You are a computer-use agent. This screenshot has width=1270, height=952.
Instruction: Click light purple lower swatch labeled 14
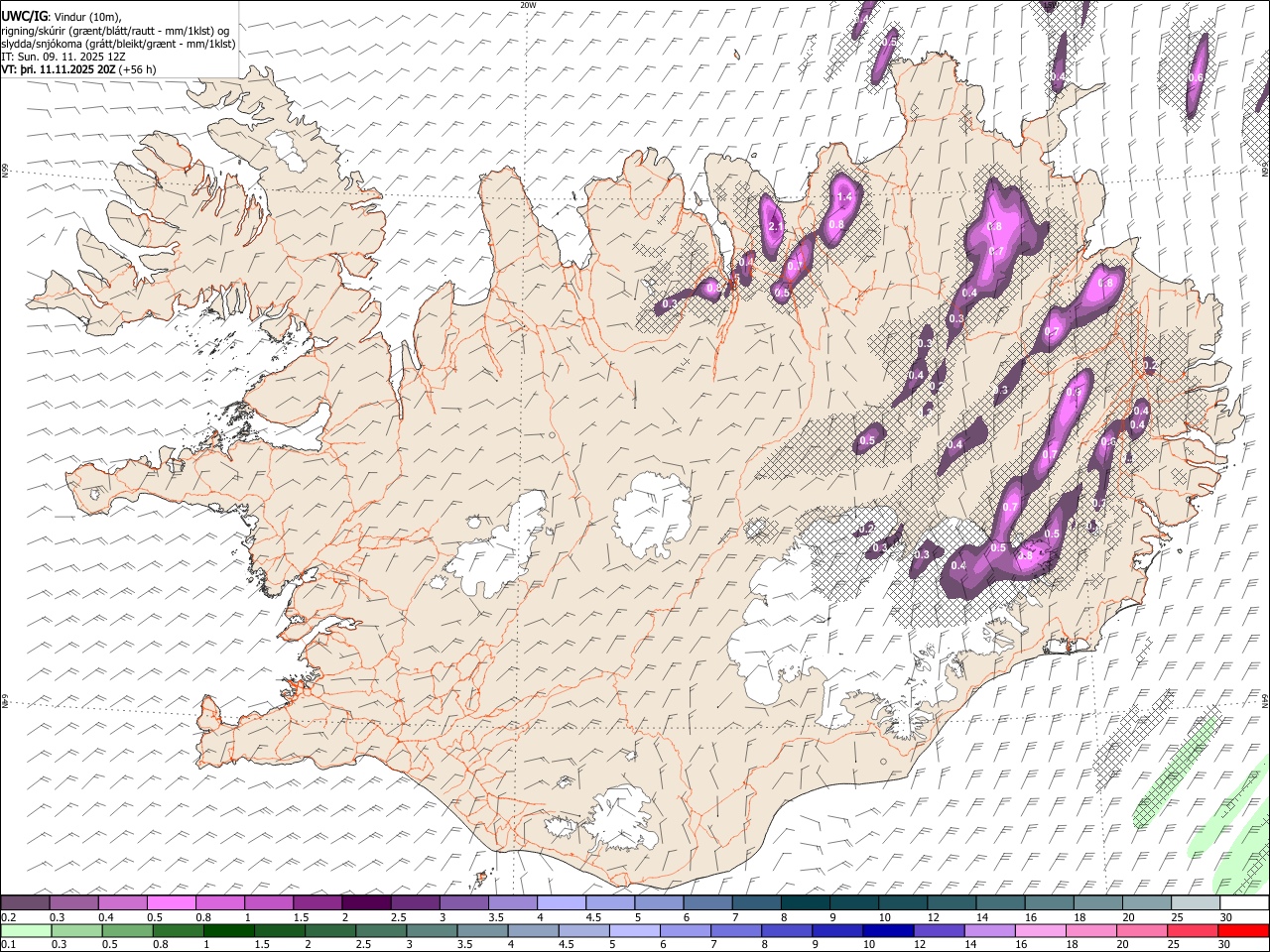tap(988, 930)
